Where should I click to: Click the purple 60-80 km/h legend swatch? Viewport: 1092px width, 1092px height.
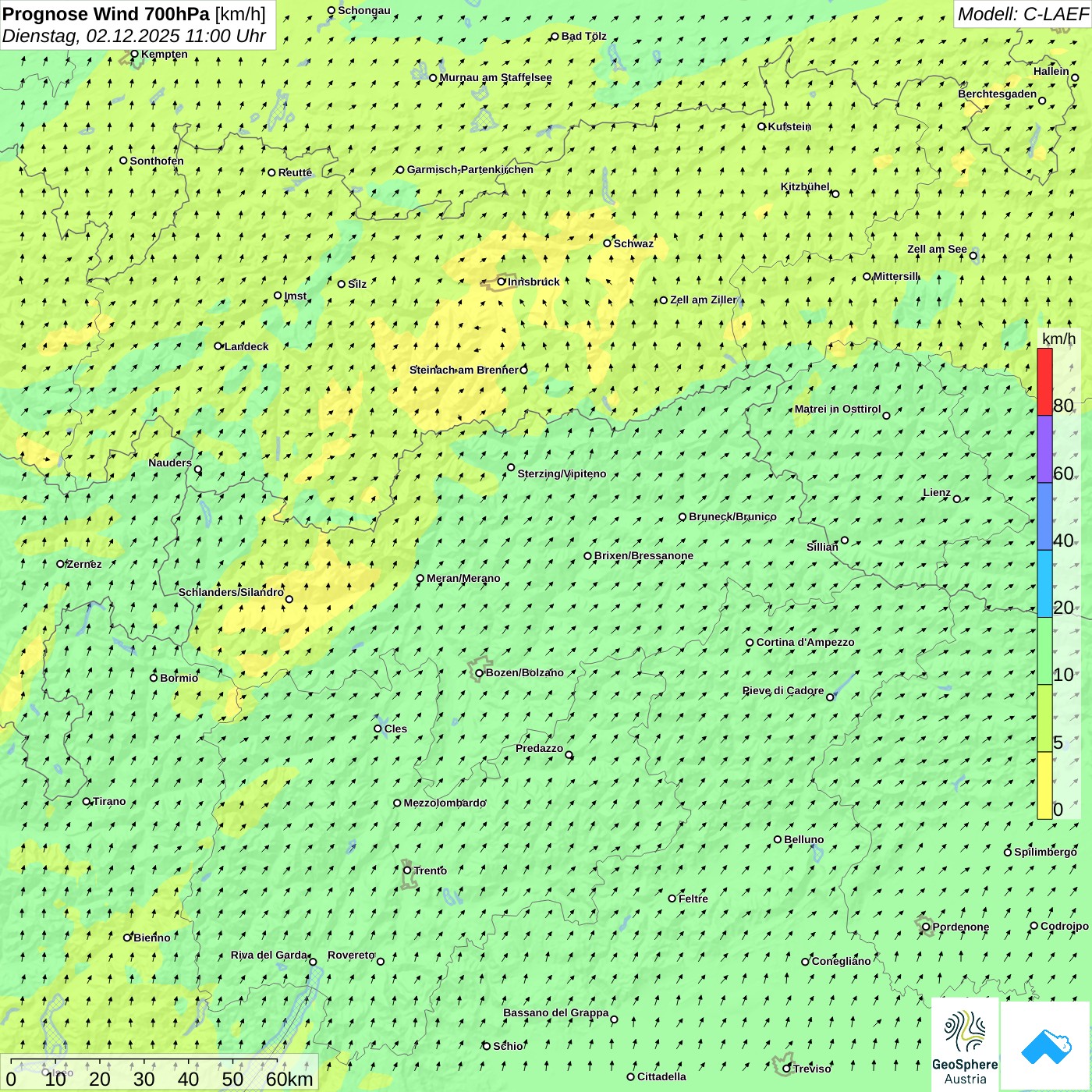coord(1044,449)
